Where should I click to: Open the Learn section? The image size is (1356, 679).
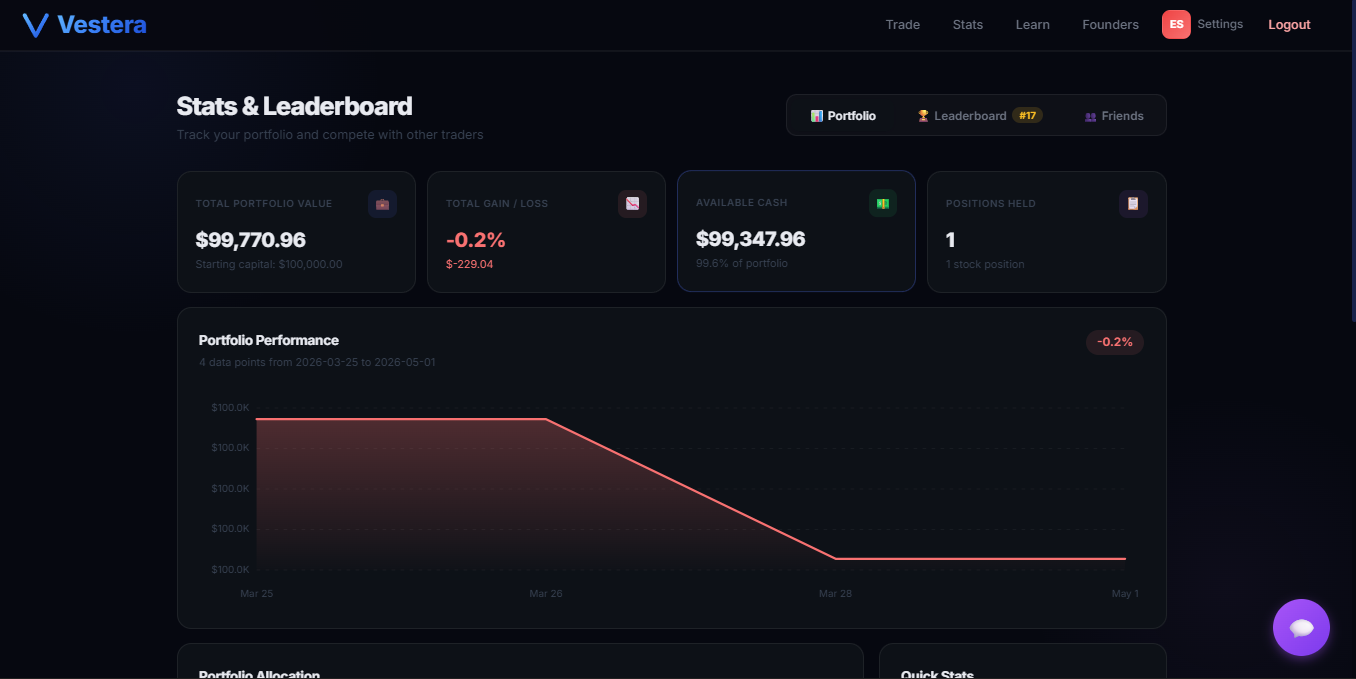tap(1032, 25)
